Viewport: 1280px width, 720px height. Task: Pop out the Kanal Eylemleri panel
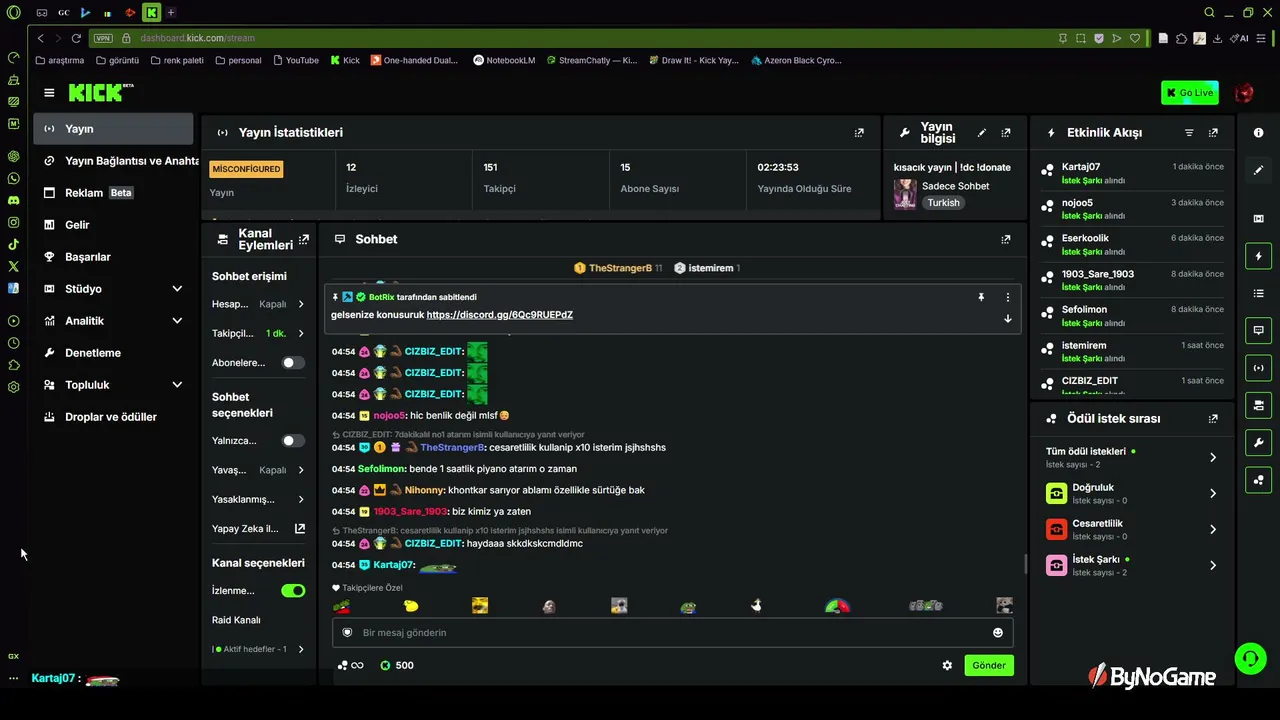tap(304, 239)
